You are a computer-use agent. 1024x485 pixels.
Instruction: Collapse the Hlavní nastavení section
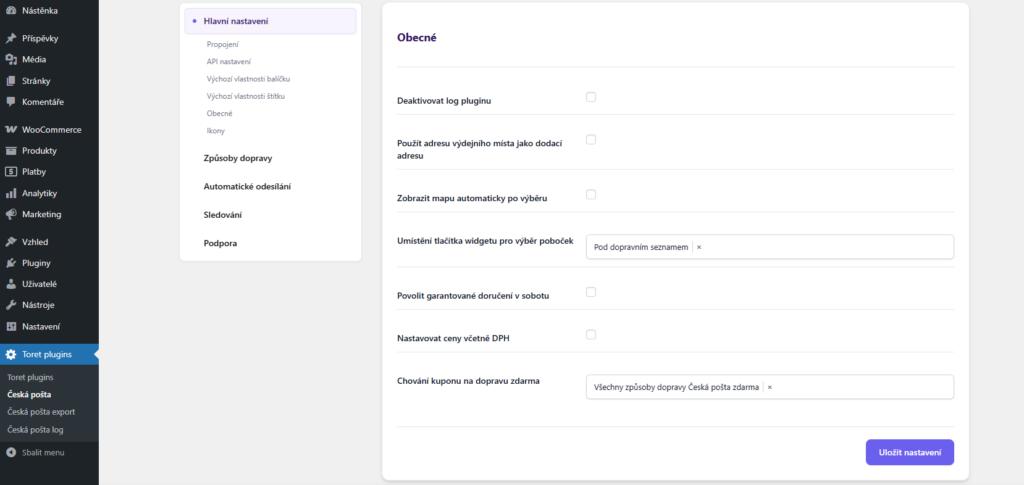coord(270,21)
